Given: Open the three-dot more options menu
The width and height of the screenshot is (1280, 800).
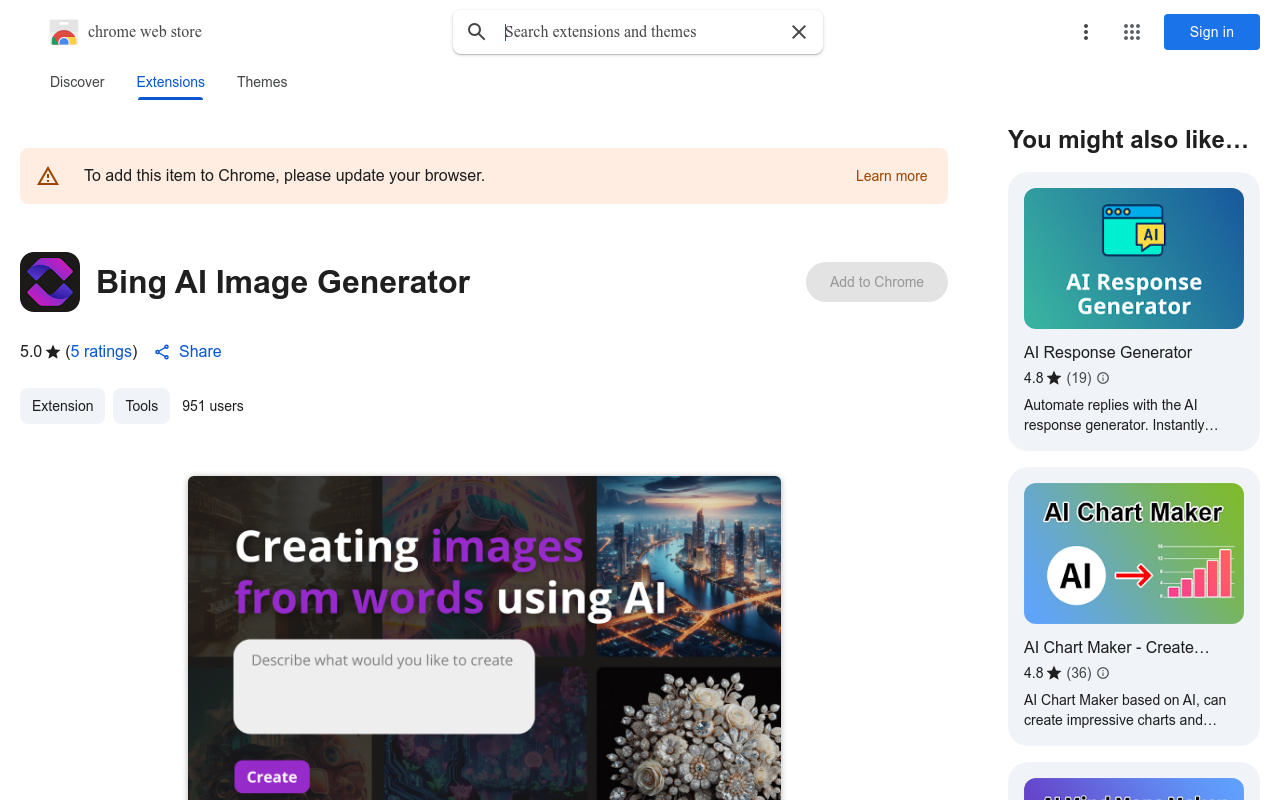Looking at the screenshot, I should click(x=1086, y=32).
